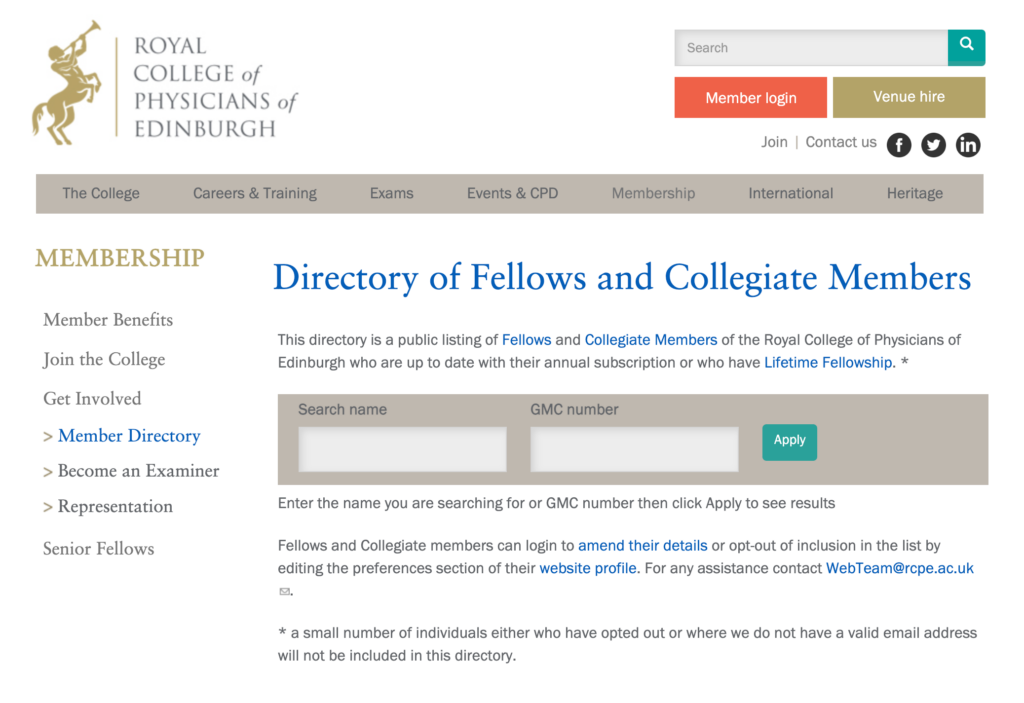
Task: Click into the site Search box
Action: click(x=811, y=48)
